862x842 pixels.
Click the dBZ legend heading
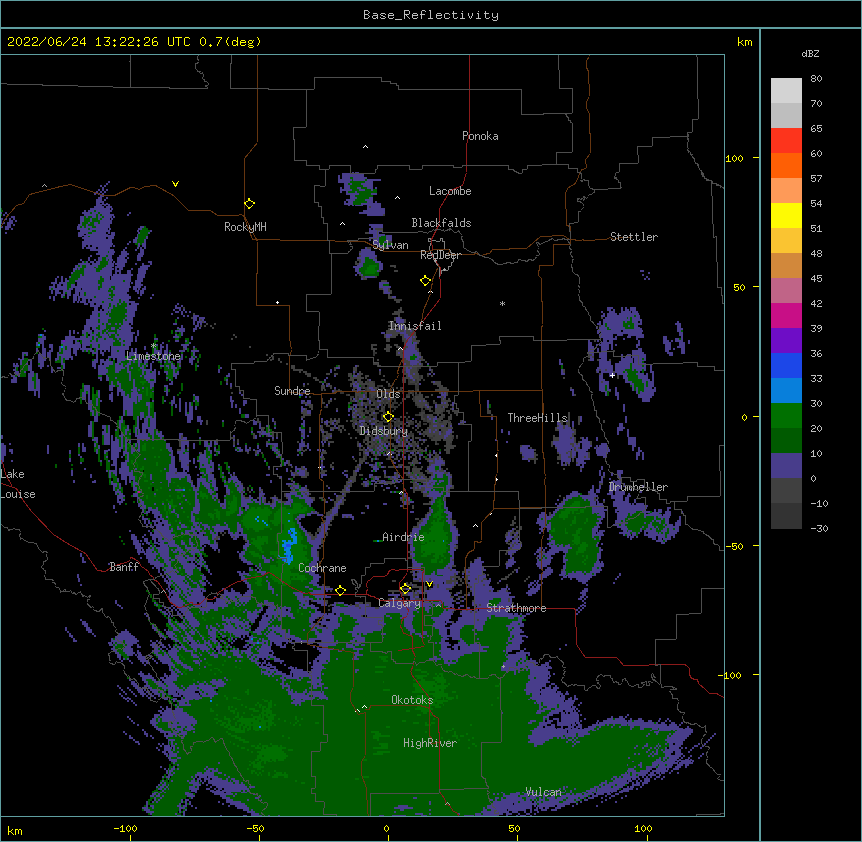pyautogui.click(x=810, y=53)
